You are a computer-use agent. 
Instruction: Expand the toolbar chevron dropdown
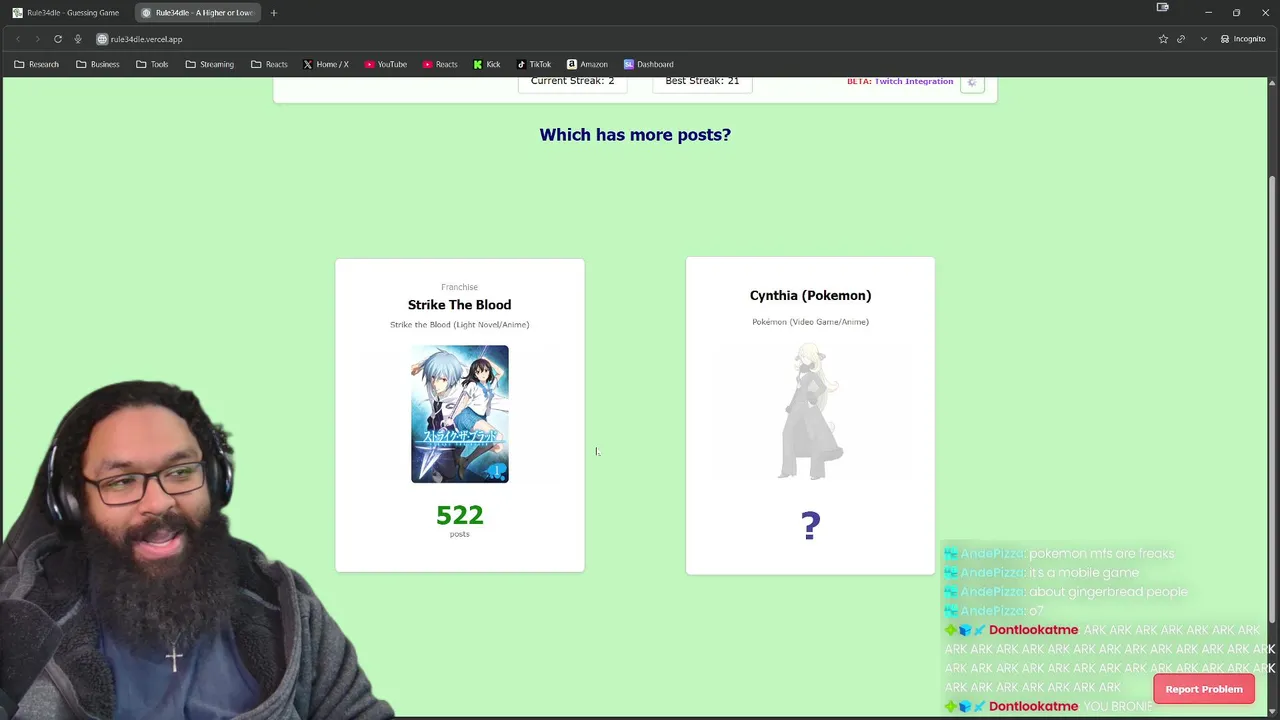coord(1203,39)
